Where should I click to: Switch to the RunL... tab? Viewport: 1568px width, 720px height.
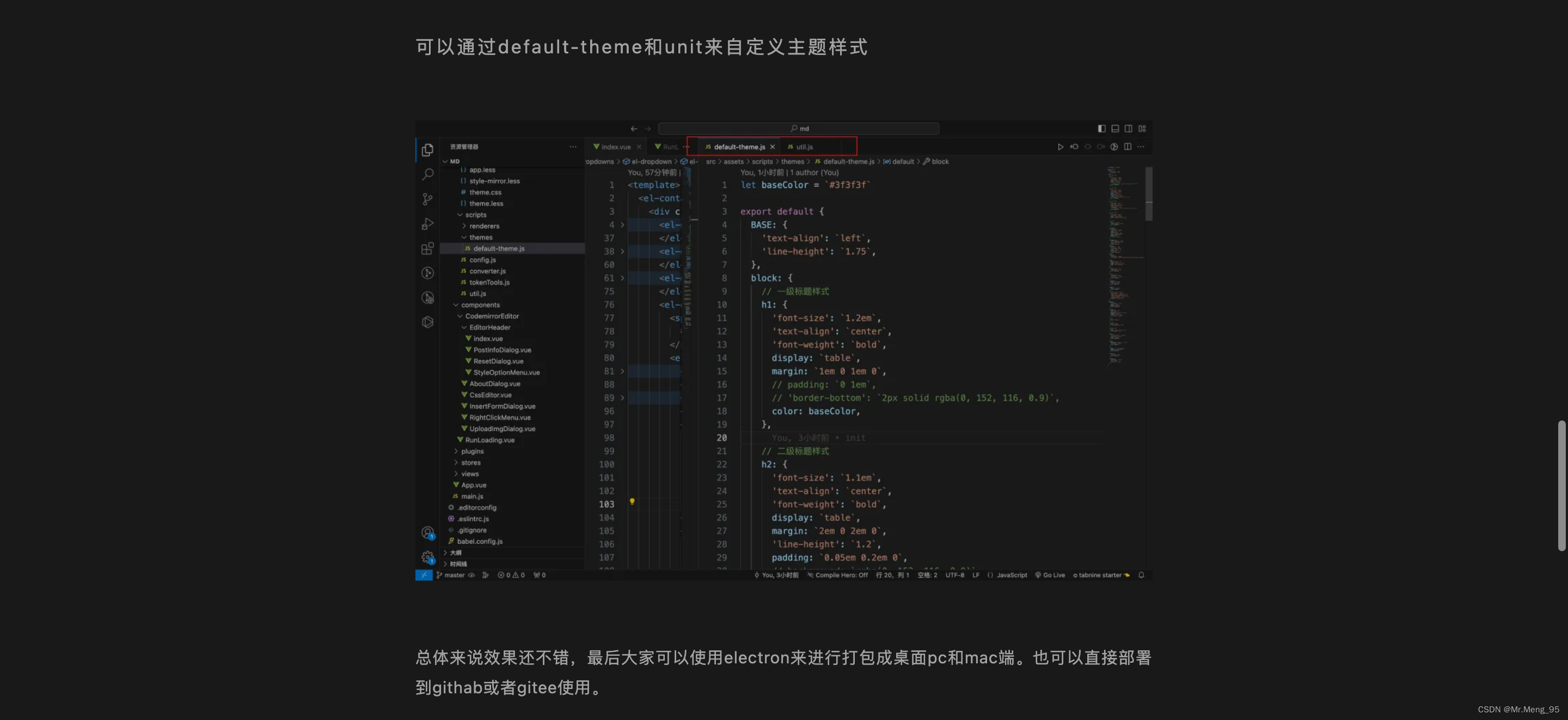click(666, 147)
